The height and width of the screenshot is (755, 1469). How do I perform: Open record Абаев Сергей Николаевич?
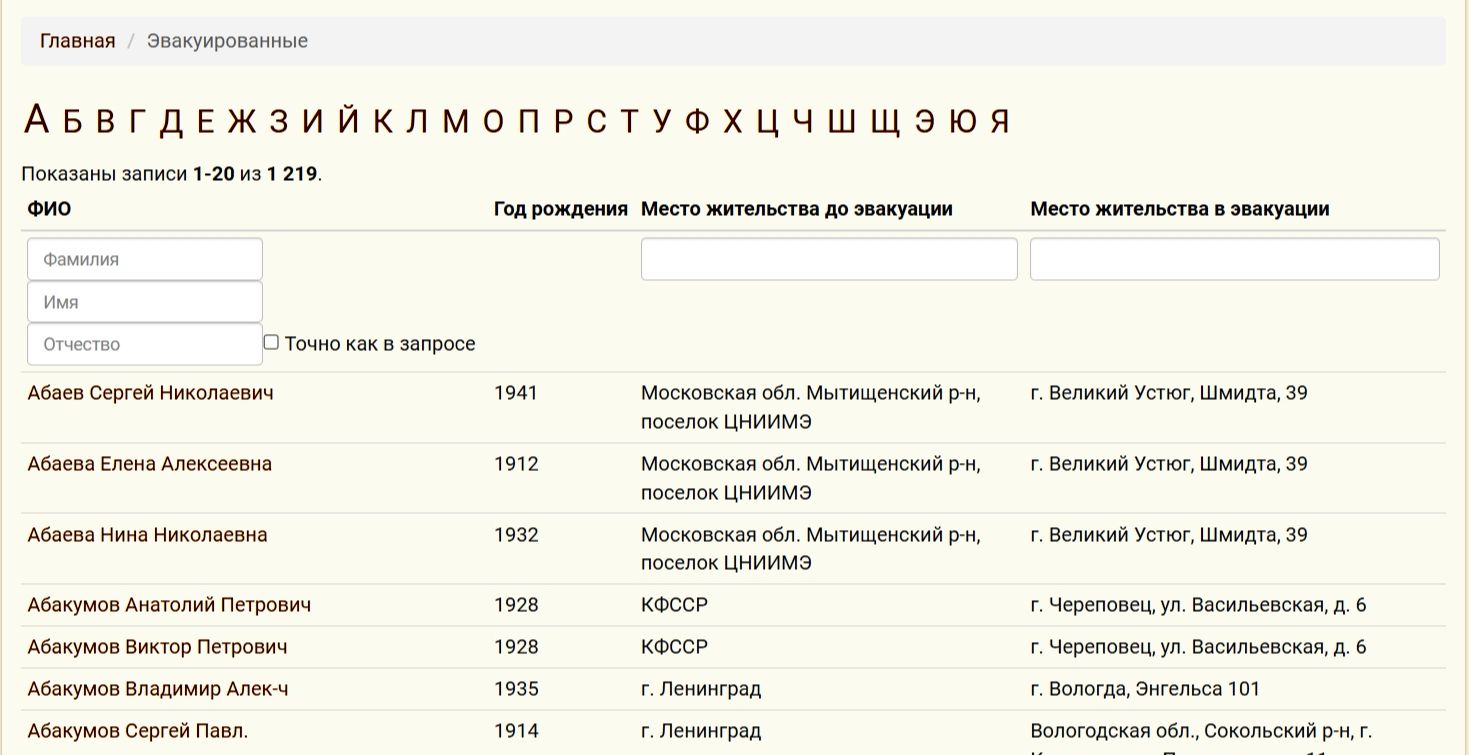150,393
